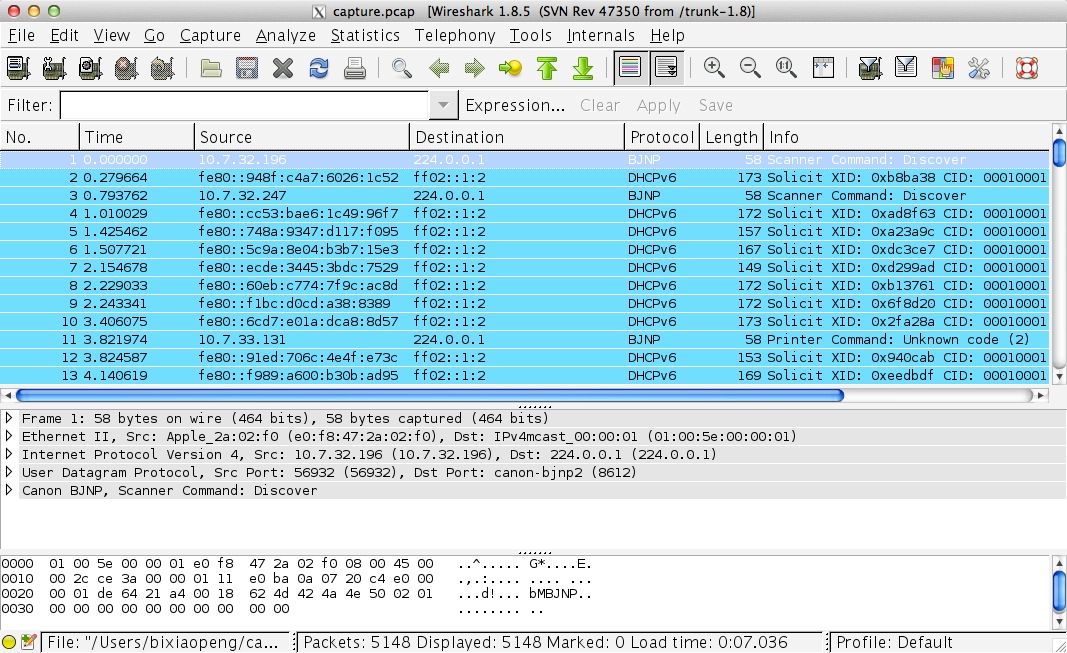Toggle auto scroll in live capture

click(667, 68)
